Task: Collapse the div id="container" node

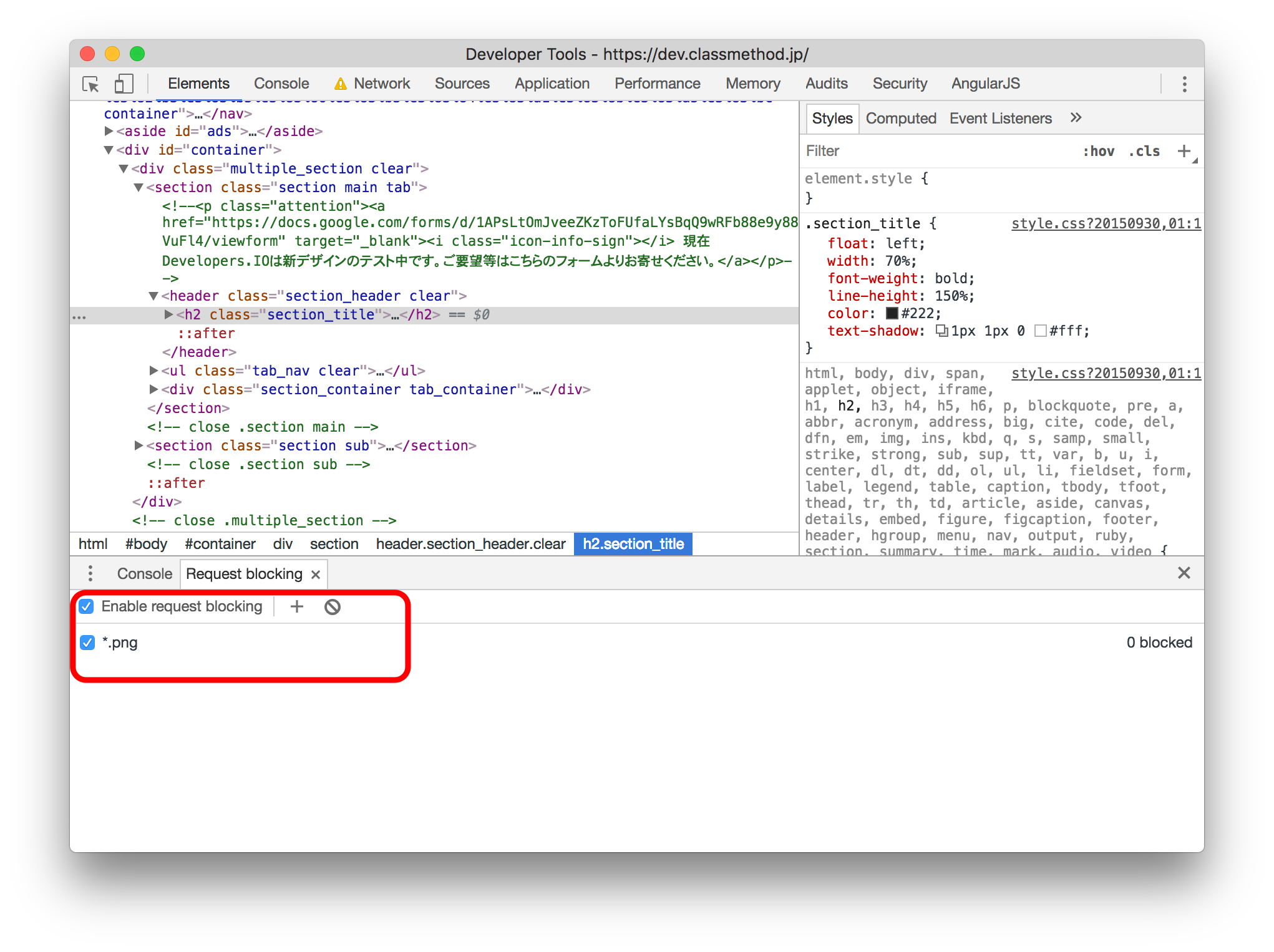Action: tap(109, 150)
